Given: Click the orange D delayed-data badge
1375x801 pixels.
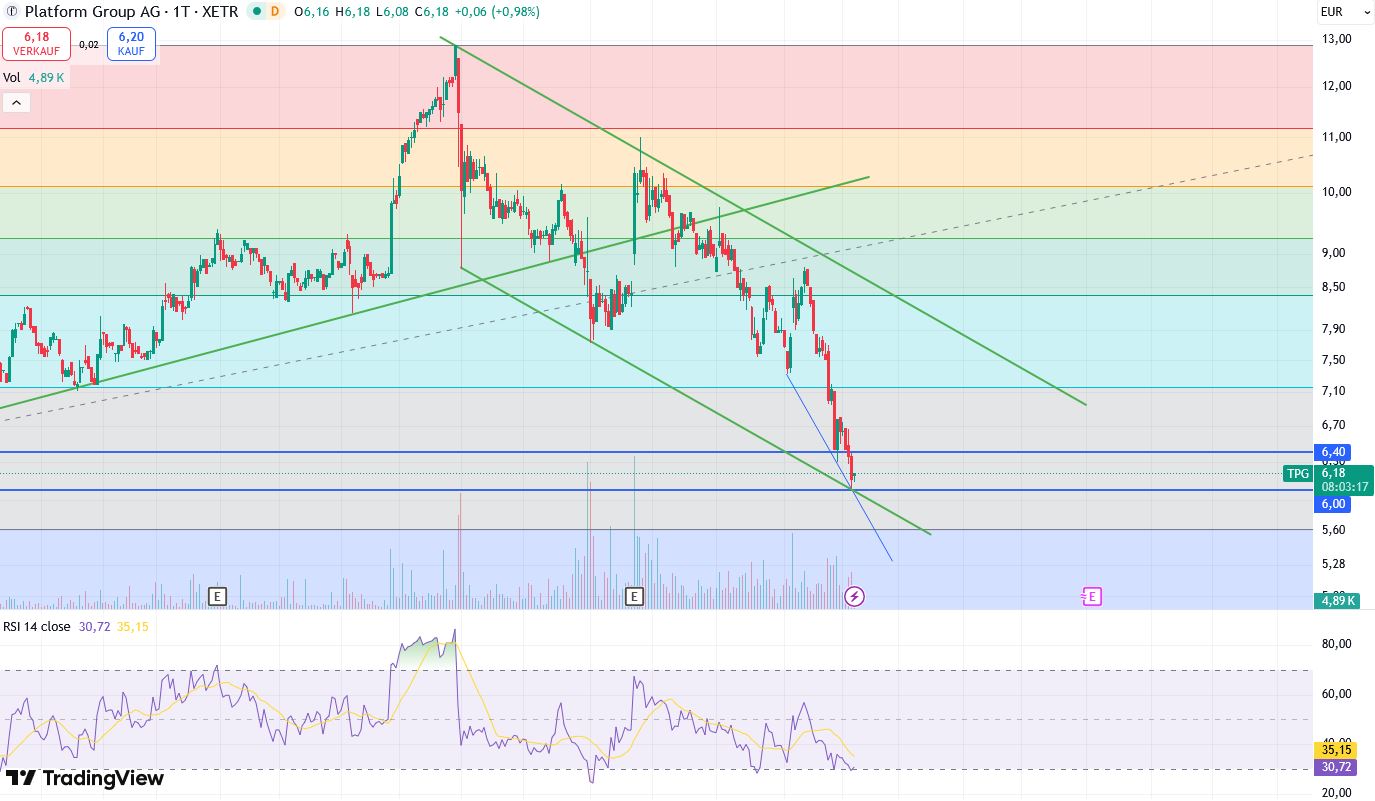Looking at the screenshot, I should (x=277, y=12).
